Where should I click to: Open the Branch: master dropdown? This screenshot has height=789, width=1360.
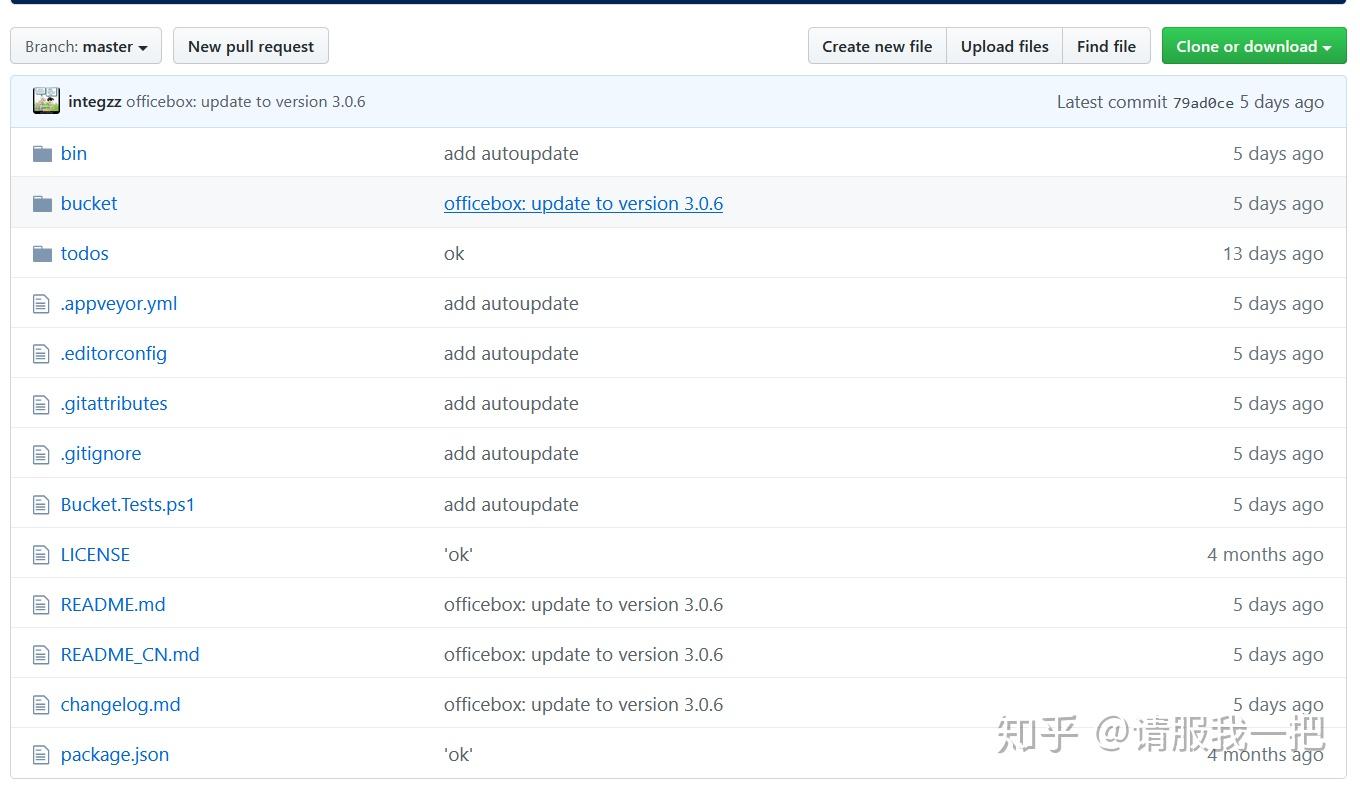pos(85,46)
